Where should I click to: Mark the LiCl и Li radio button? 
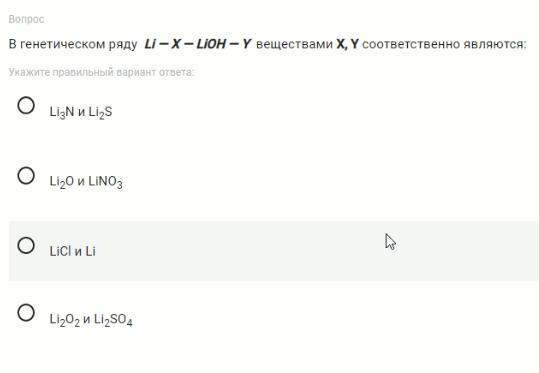[26, 245]
